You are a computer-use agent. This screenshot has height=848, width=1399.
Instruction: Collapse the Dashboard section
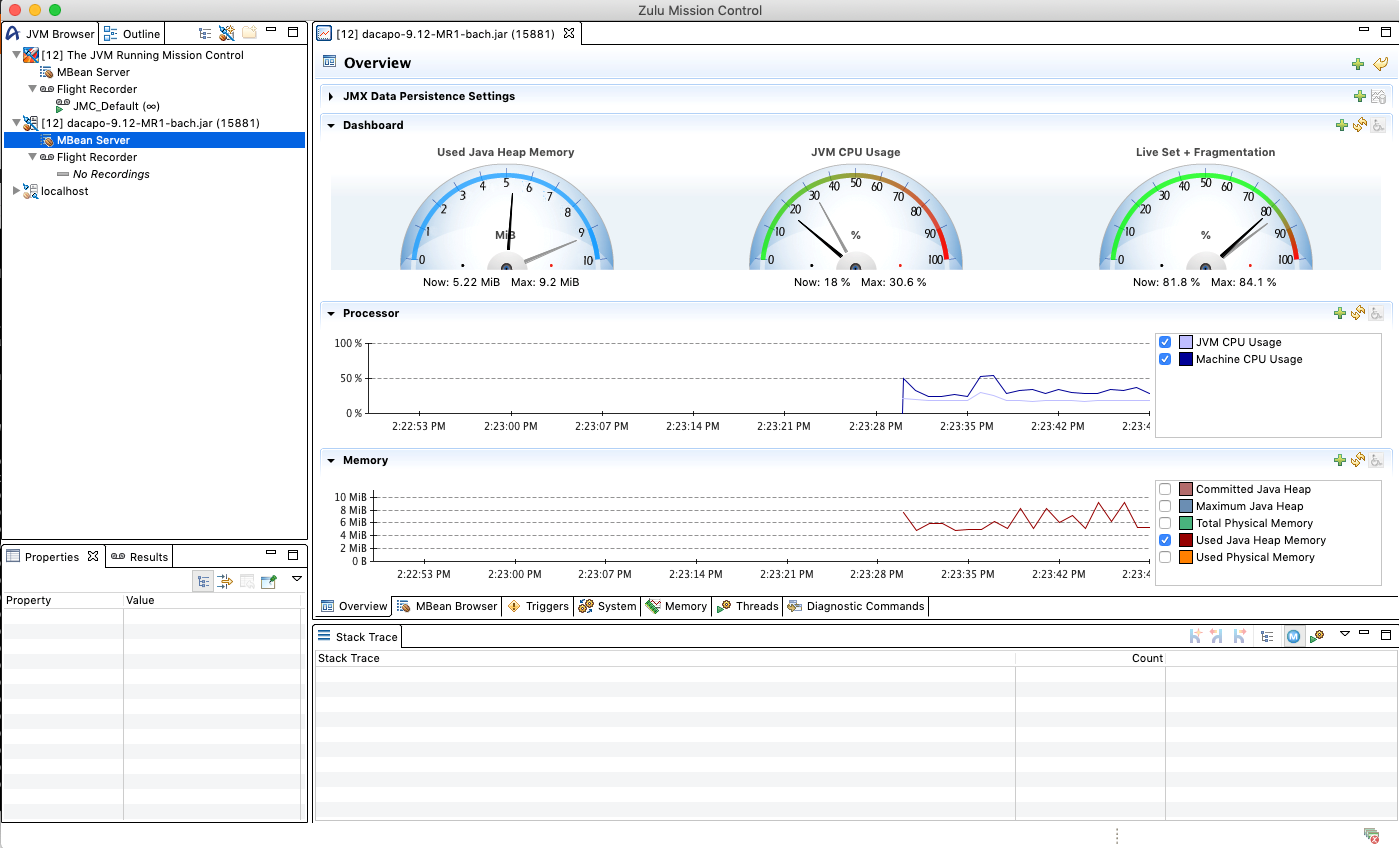(331, 125)
